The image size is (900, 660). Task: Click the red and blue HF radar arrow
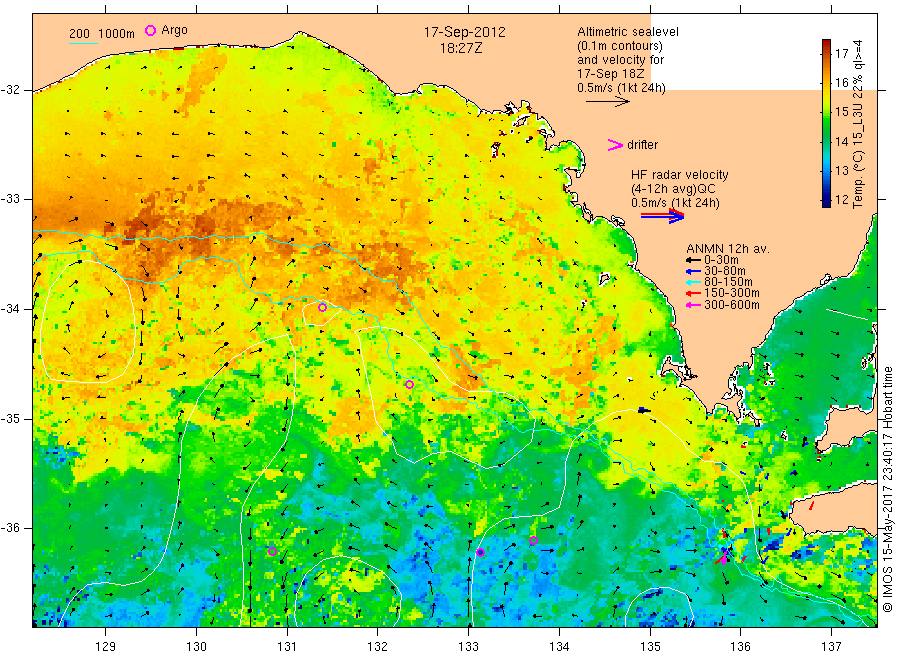pos(662,216)
